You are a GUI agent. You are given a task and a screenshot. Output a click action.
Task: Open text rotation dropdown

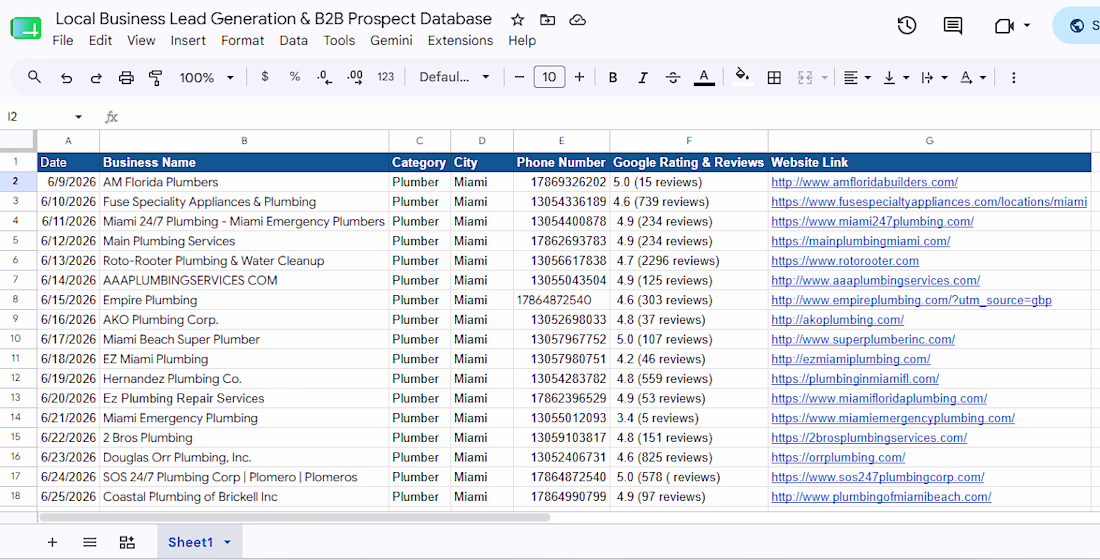[x=973, y=77]
